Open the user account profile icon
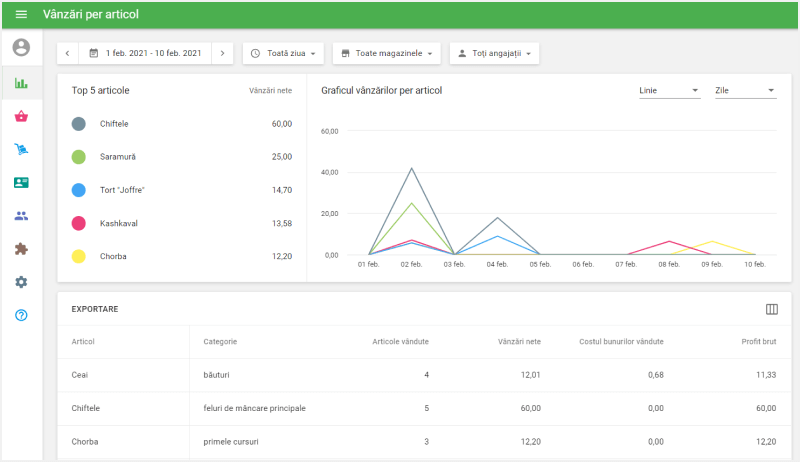Screen dimensions: 800x462 [21, 47]
